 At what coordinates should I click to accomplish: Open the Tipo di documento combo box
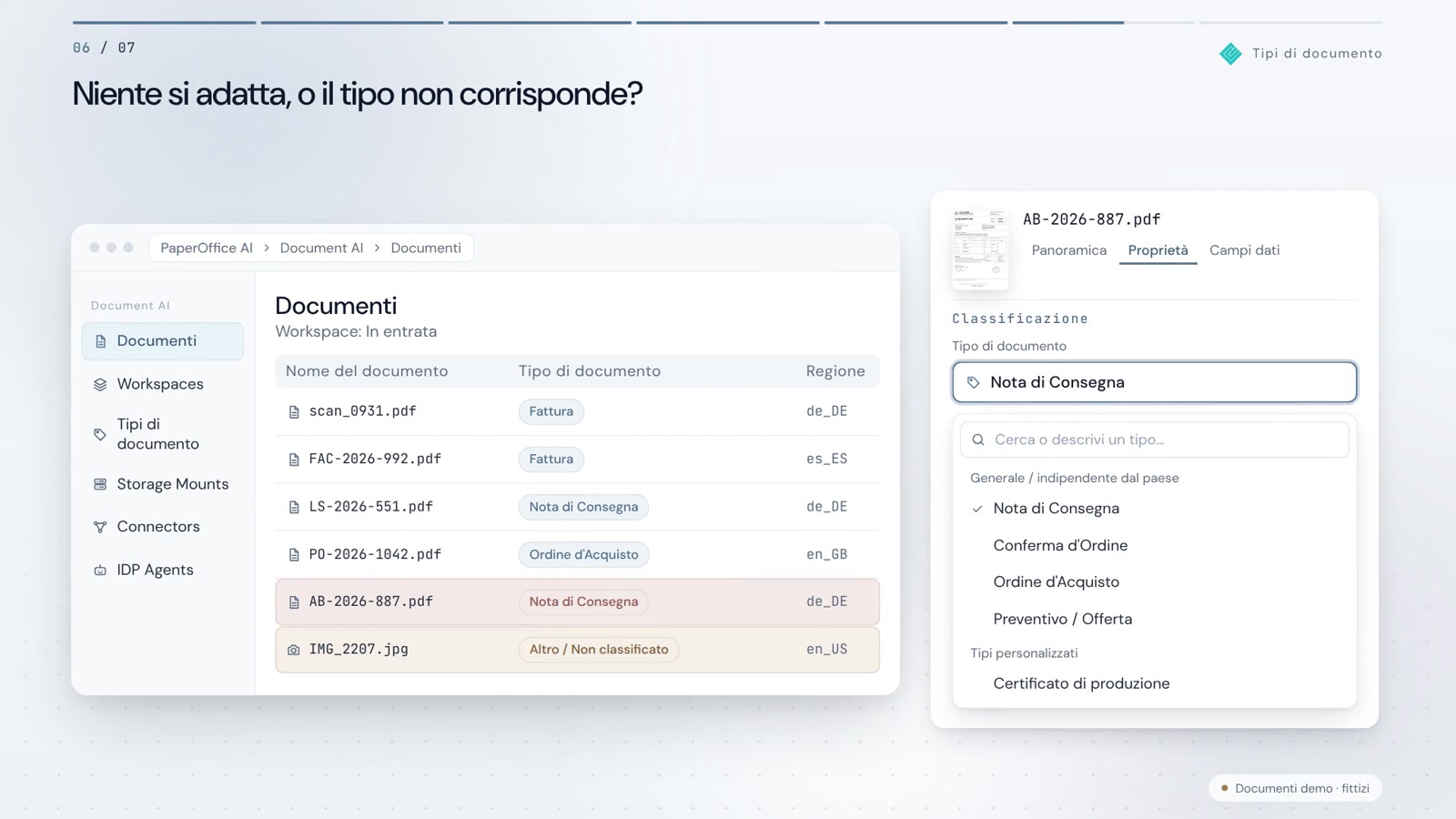tap(1154, 382)
